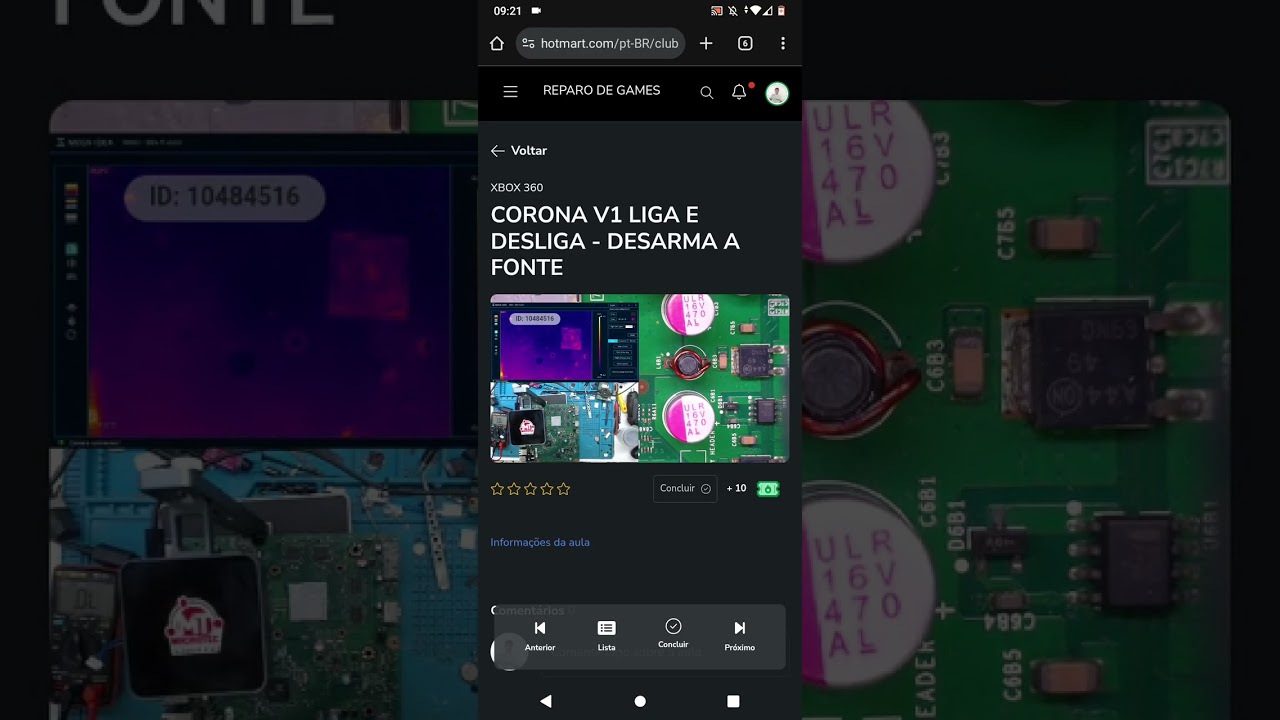Open the hamburger menu next to REPARO DE GAMES

(x=510, y=91)
